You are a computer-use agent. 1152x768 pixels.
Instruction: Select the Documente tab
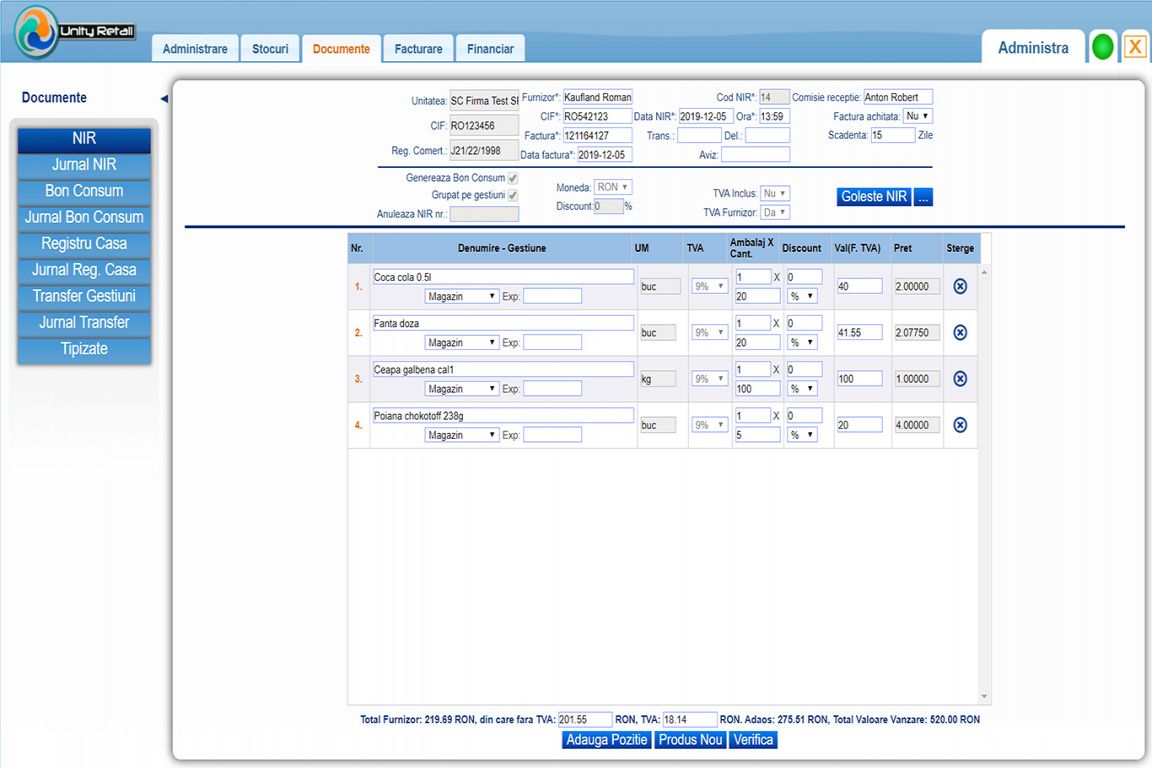(341, 49)
